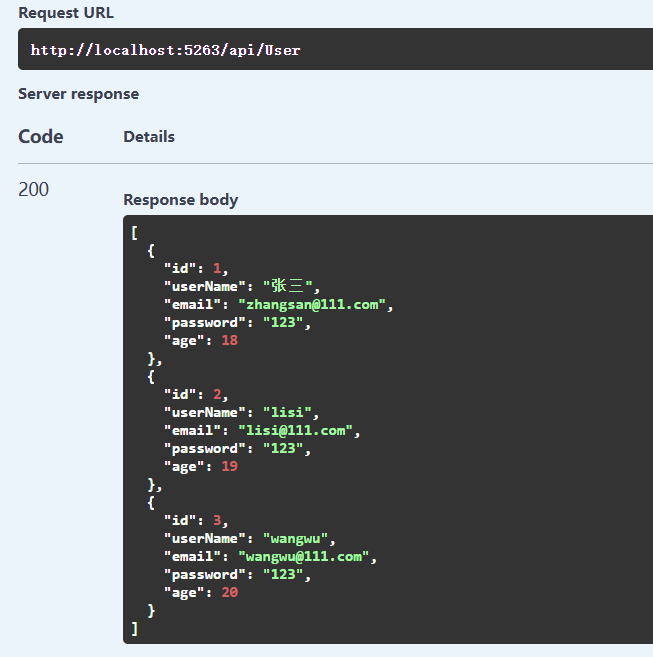Click the 'Code' column header
This screenshot has width=653, height=657.
coord(41,137)
